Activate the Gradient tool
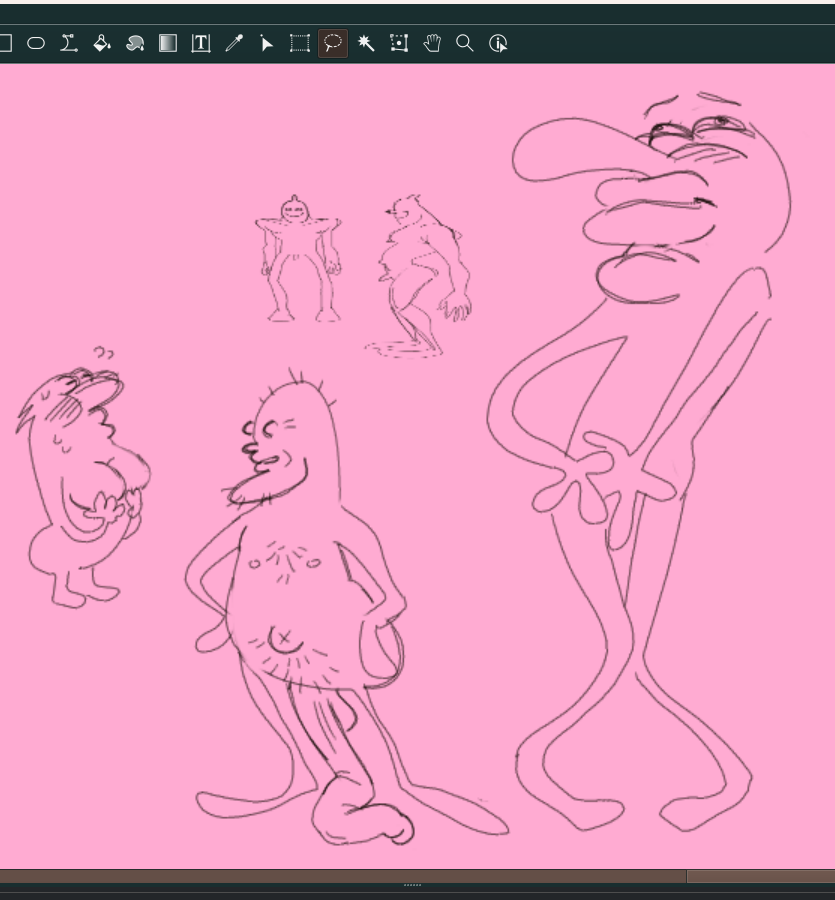The image size is (835, 900). pos(168,43)
